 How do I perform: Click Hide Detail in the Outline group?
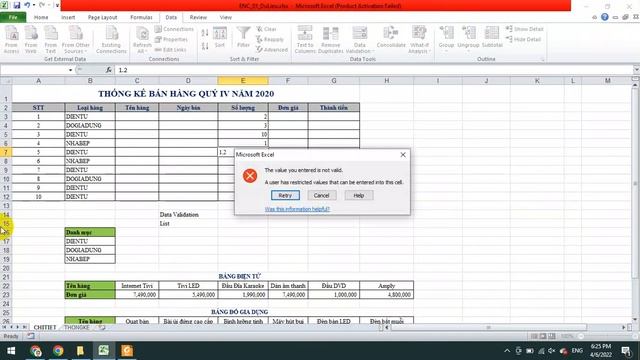coord(523,39)
